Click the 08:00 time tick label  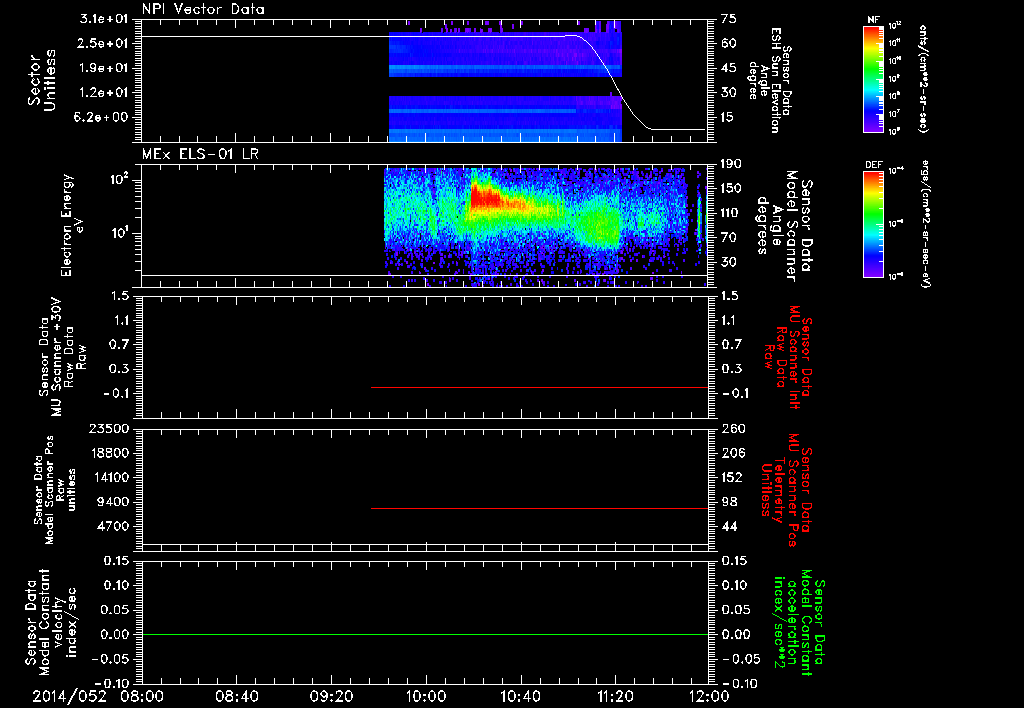pos(142,696)
